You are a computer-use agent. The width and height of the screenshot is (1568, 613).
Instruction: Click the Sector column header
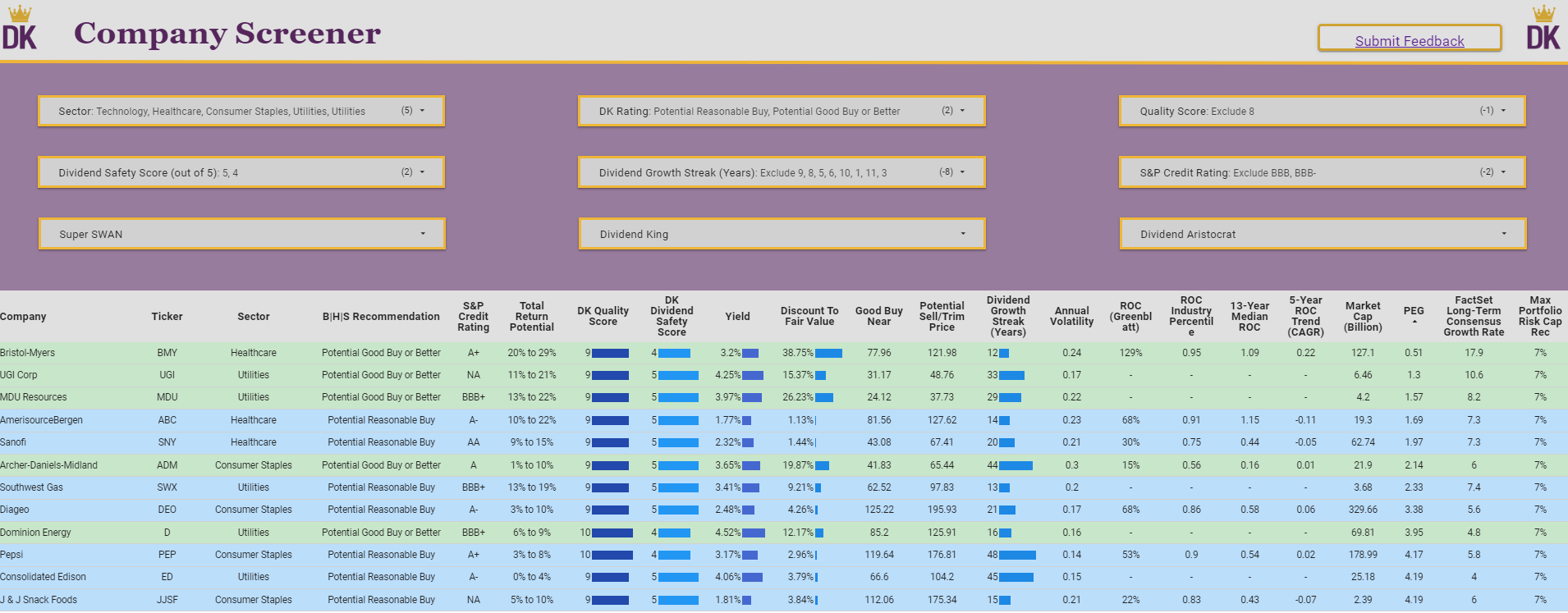[x=254, y=317]
